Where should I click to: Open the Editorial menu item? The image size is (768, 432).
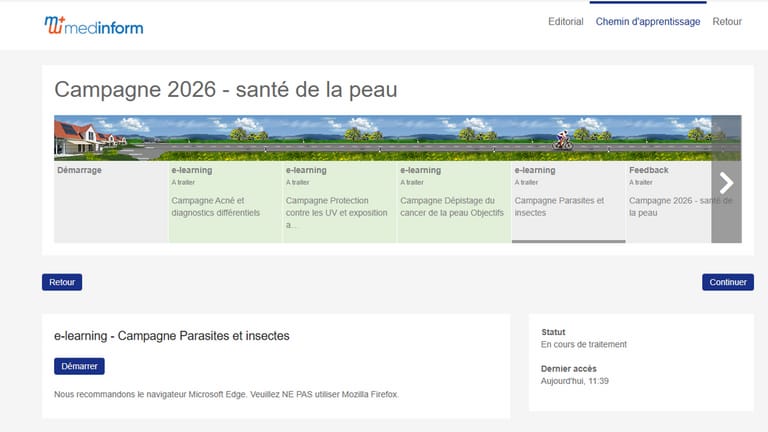[x=565, y=22]
